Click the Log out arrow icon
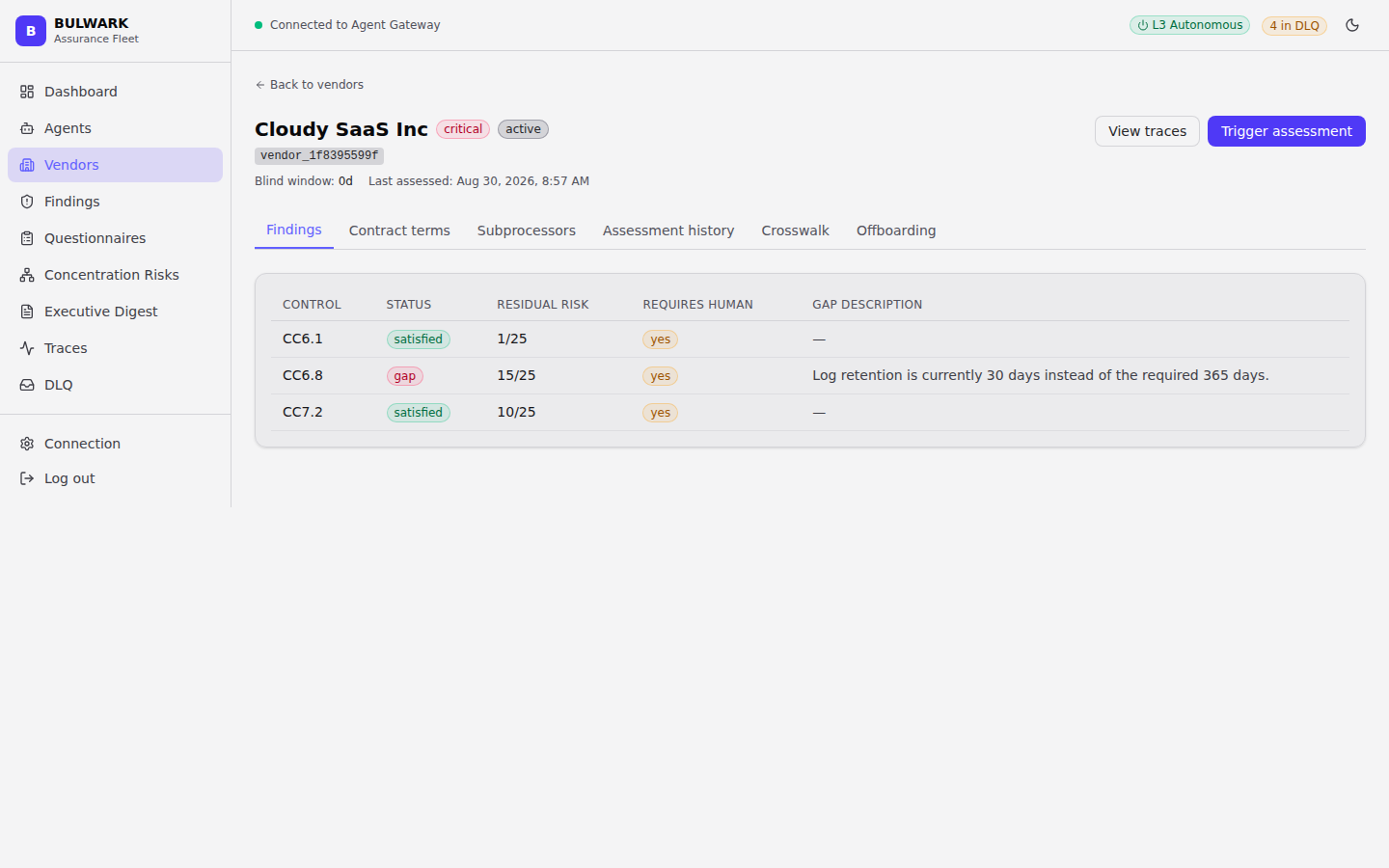 tap(27, 478)
